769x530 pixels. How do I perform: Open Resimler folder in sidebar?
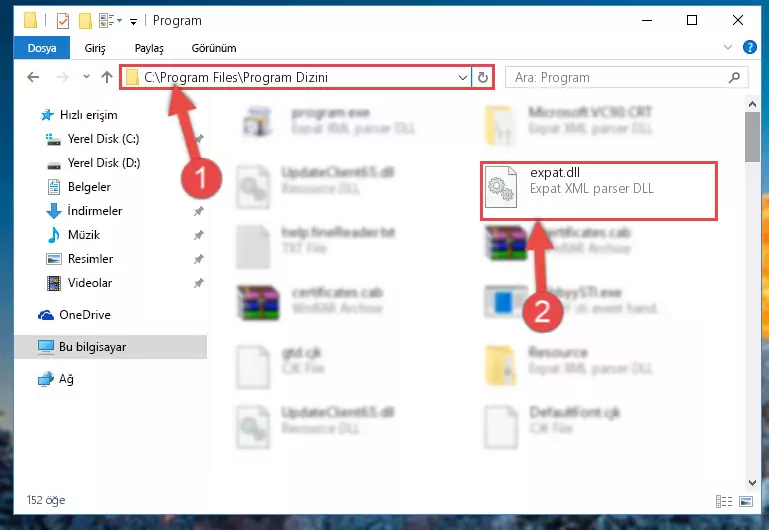(x=80, y=259)
